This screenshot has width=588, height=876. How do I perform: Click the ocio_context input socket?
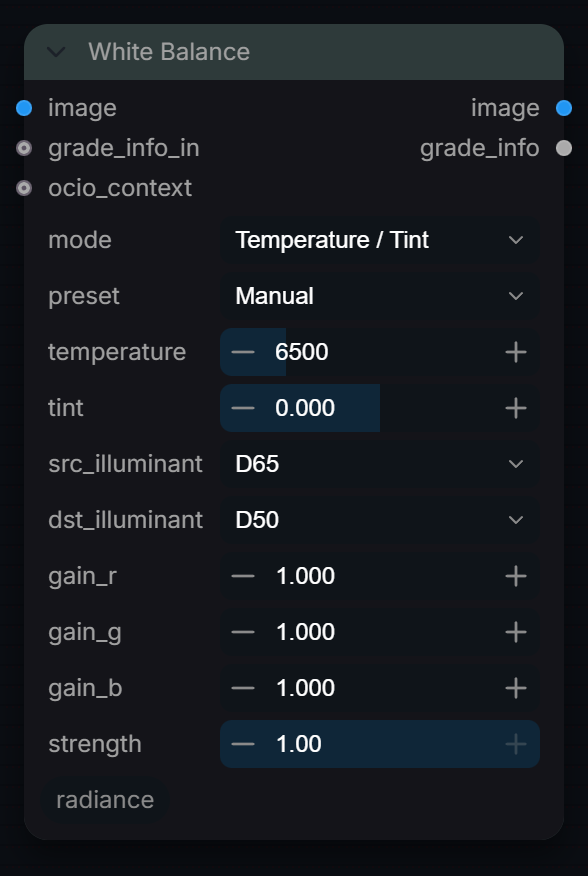coord(24,188)
